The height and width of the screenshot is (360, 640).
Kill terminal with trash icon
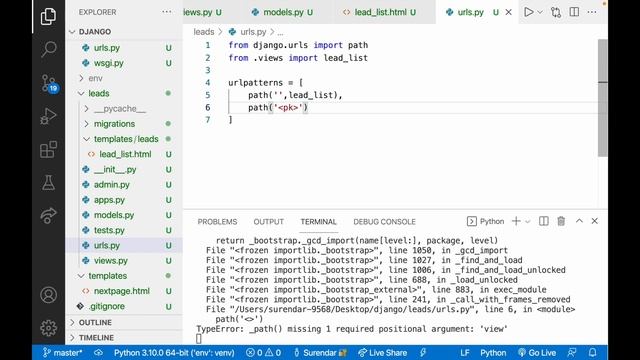[561, 221]
